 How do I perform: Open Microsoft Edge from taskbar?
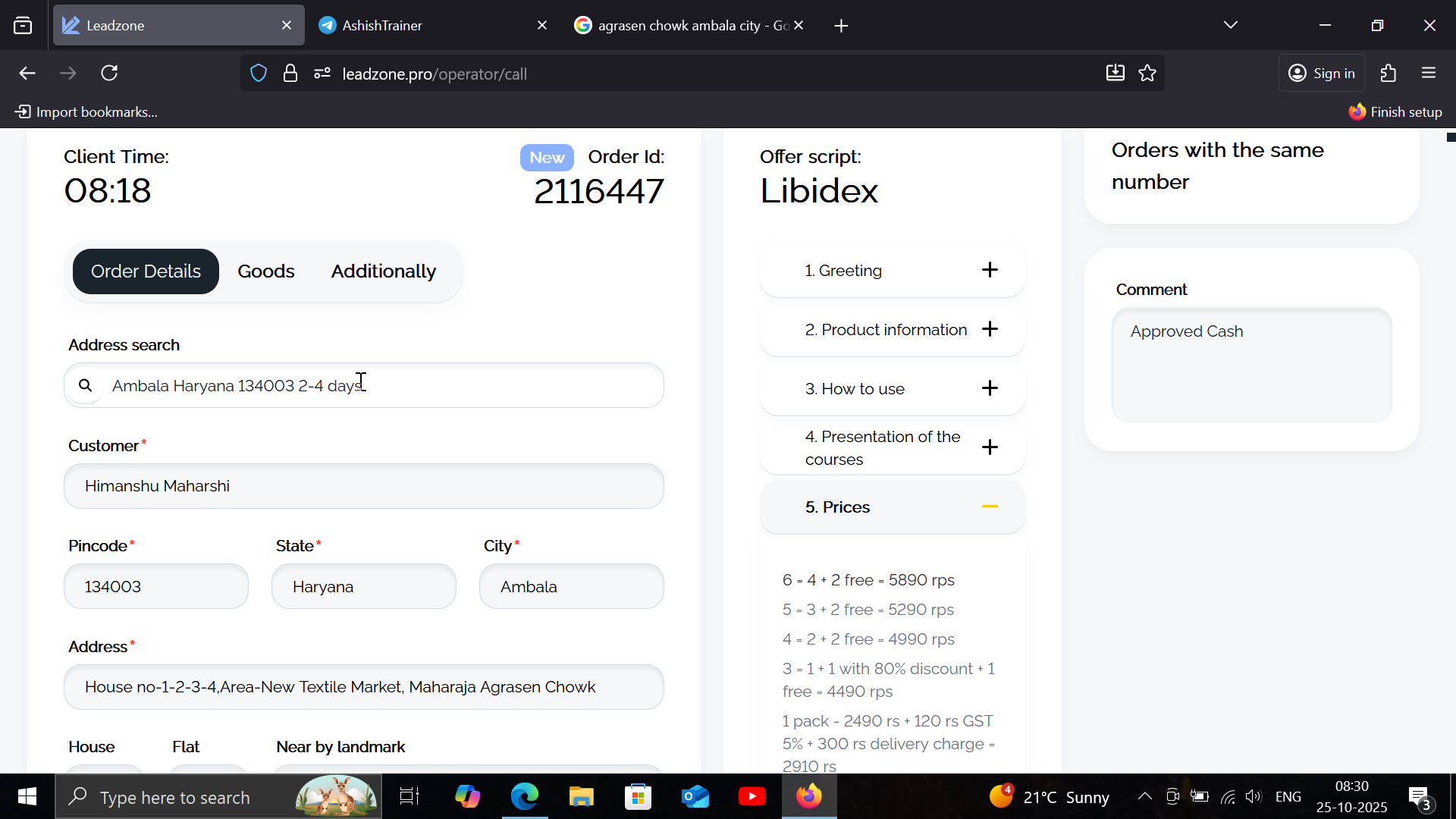(524, 796)
